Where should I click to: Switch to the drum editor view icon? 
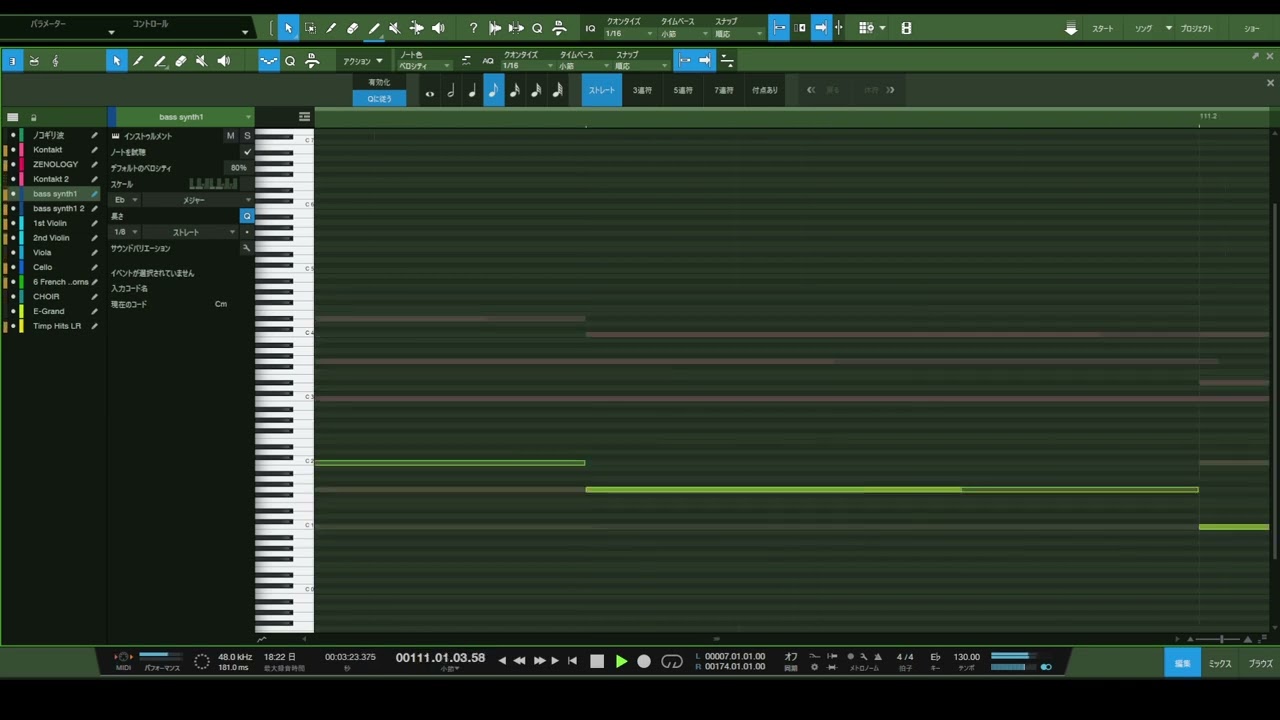pyautogui.click(x=34, y=61)
